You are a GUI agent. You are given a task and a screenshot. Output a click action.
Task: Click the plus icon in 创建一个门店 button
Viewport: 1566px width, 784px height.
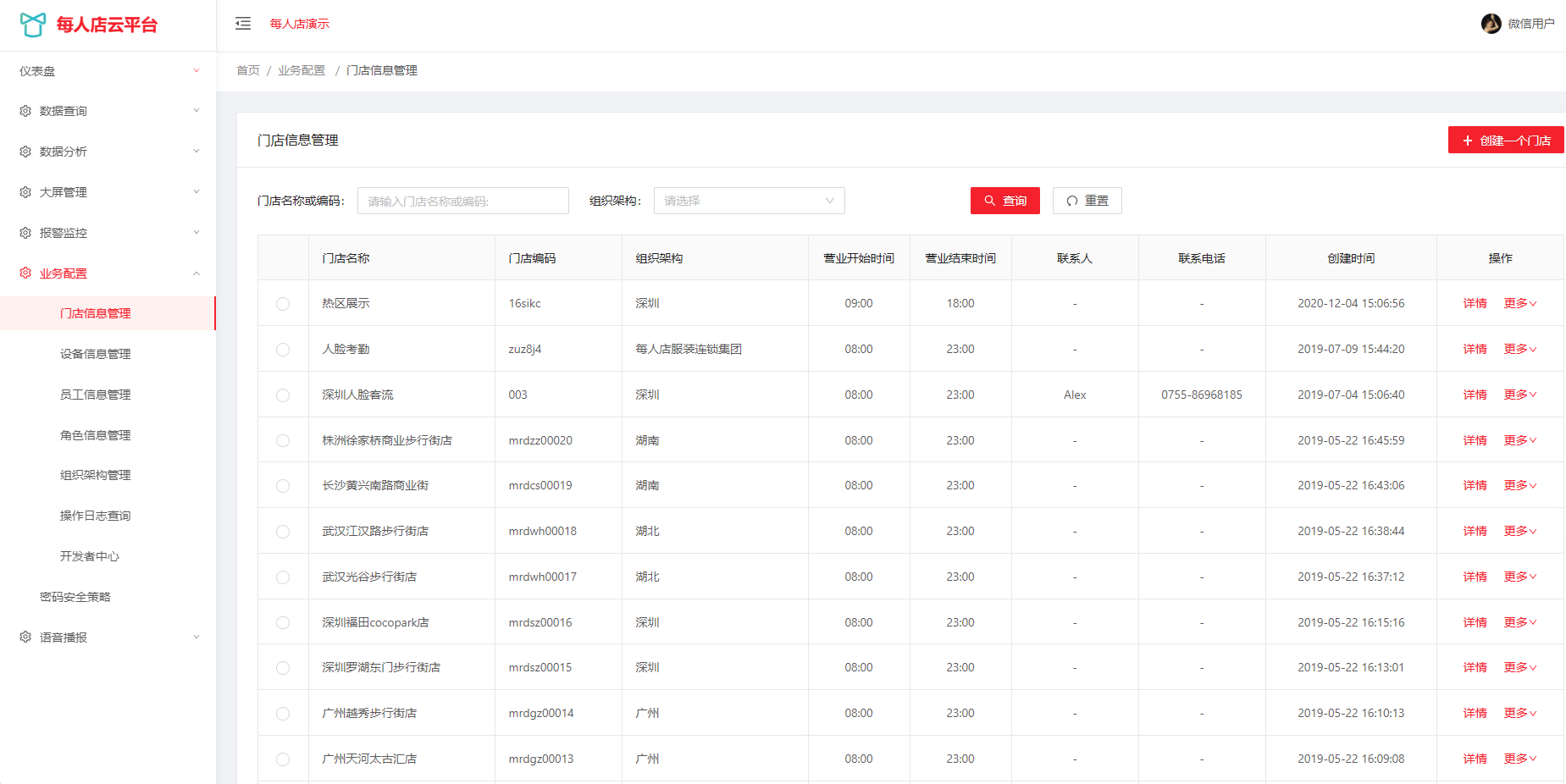coord(1468,141)
